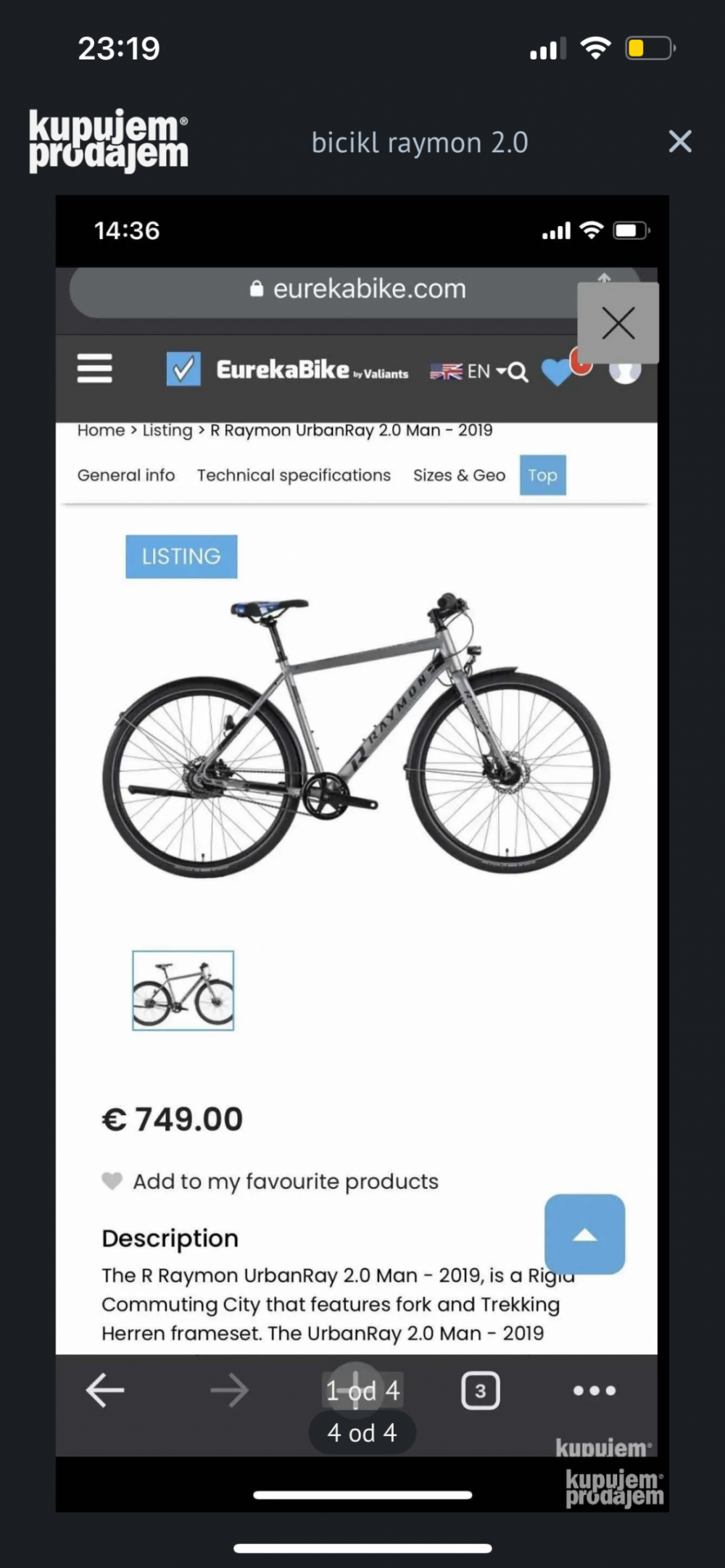The width and height of the screenshot is (725, 1568).
Task: Toggle Add to my favourite products heart
Action: [x=112, y=1181]
